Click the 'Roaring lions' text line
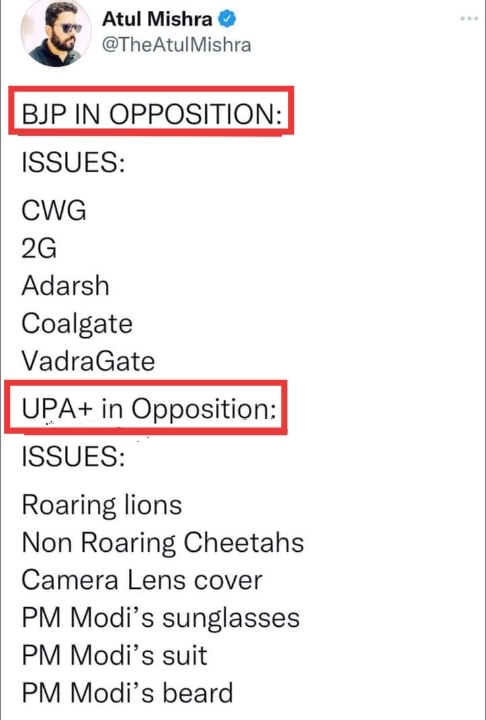This screenshot has height=720, width=486. tap(102, 506)
